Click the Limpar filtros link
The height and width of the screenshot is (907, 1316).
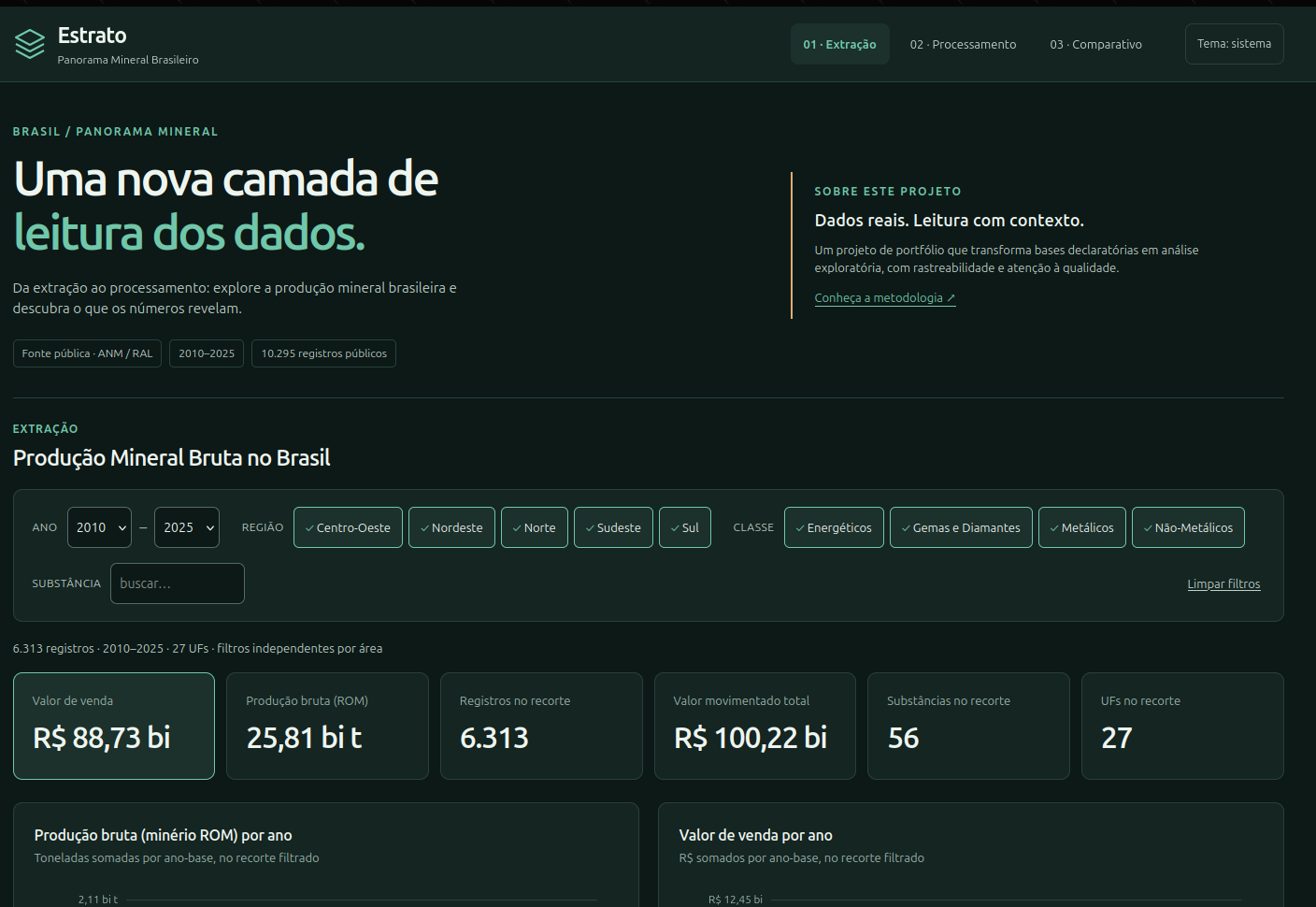point(1223,584)
